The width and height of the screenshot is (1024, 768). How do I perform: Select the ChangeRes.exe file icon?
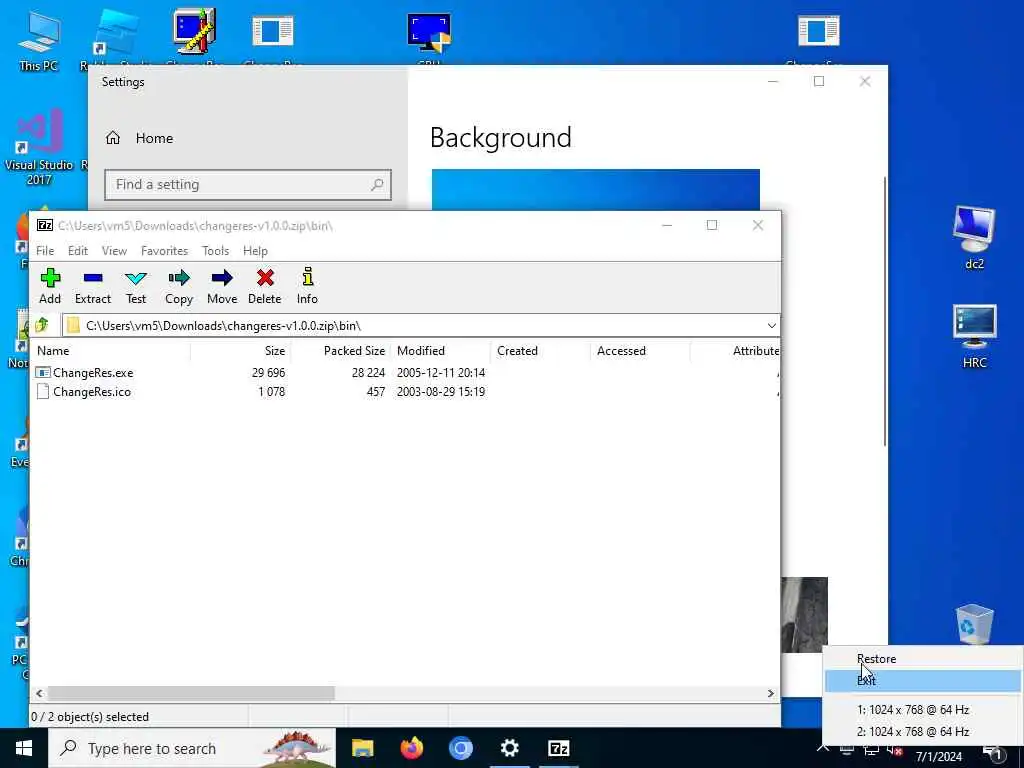tap(42, 373)
